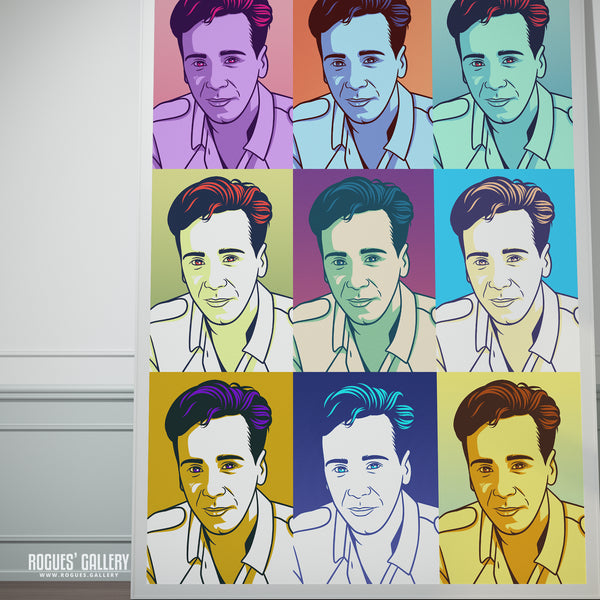Click the portrait on the purple background
The height and width of the screenshot is (600, 600).
point(364,271)
